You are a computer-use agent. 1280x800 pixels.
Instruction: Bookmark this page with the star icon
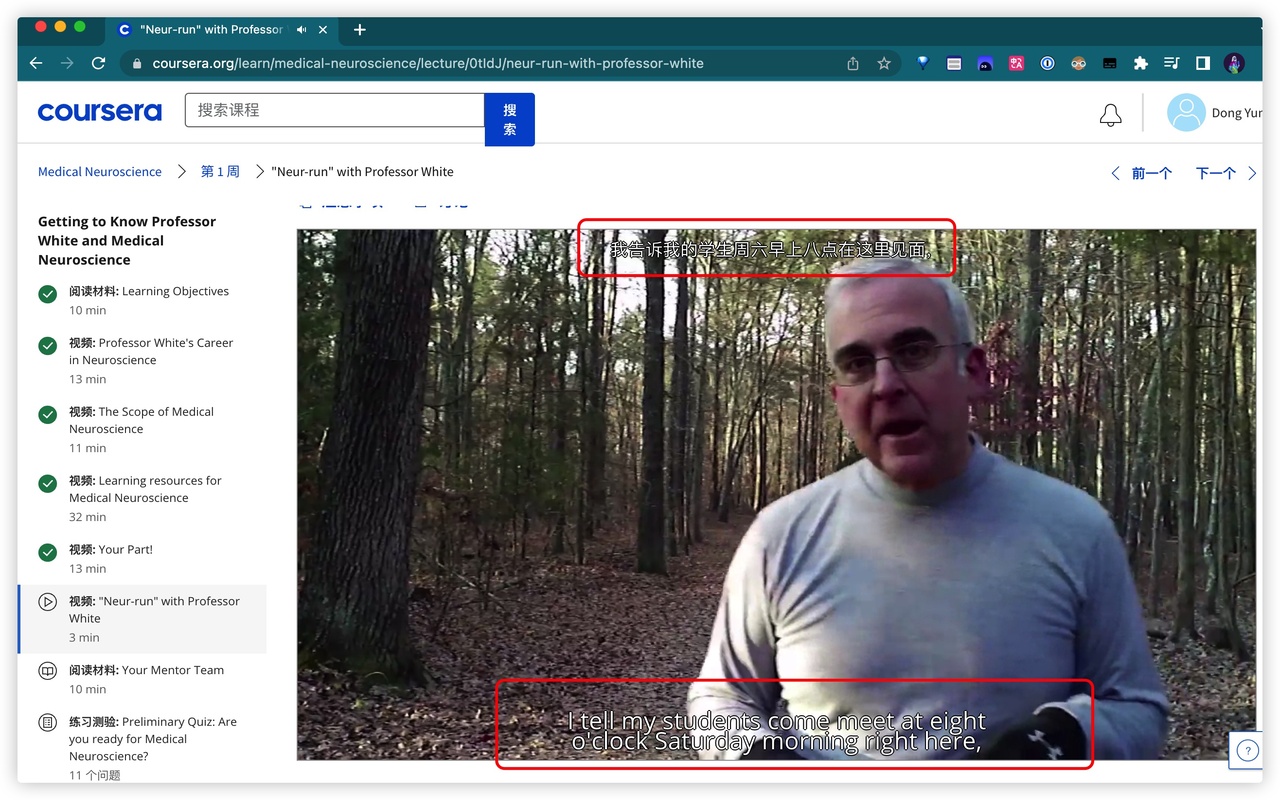(x=884, y=63)
